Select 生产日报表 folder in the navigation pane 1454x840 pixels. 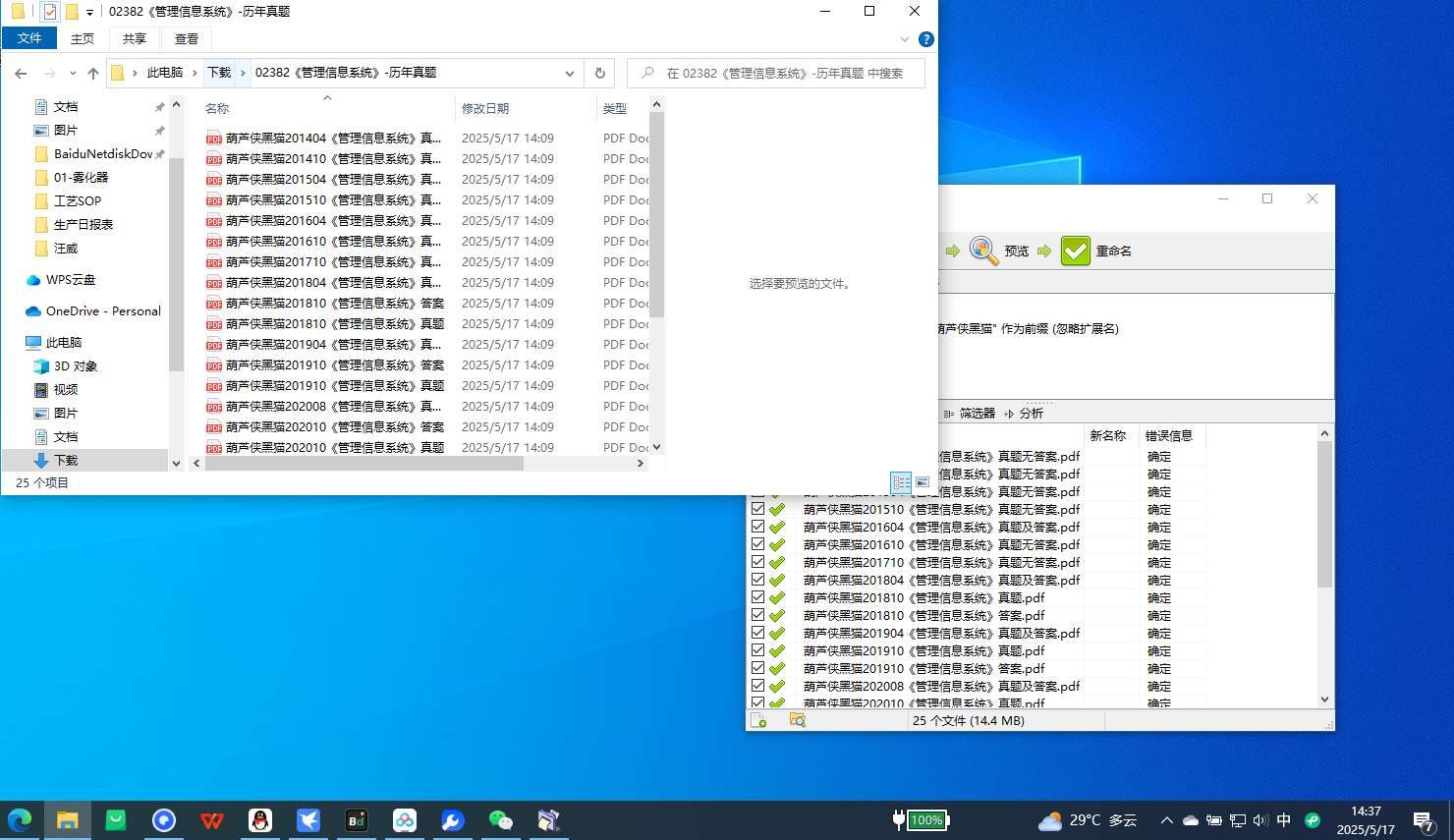tap(84, 225)
